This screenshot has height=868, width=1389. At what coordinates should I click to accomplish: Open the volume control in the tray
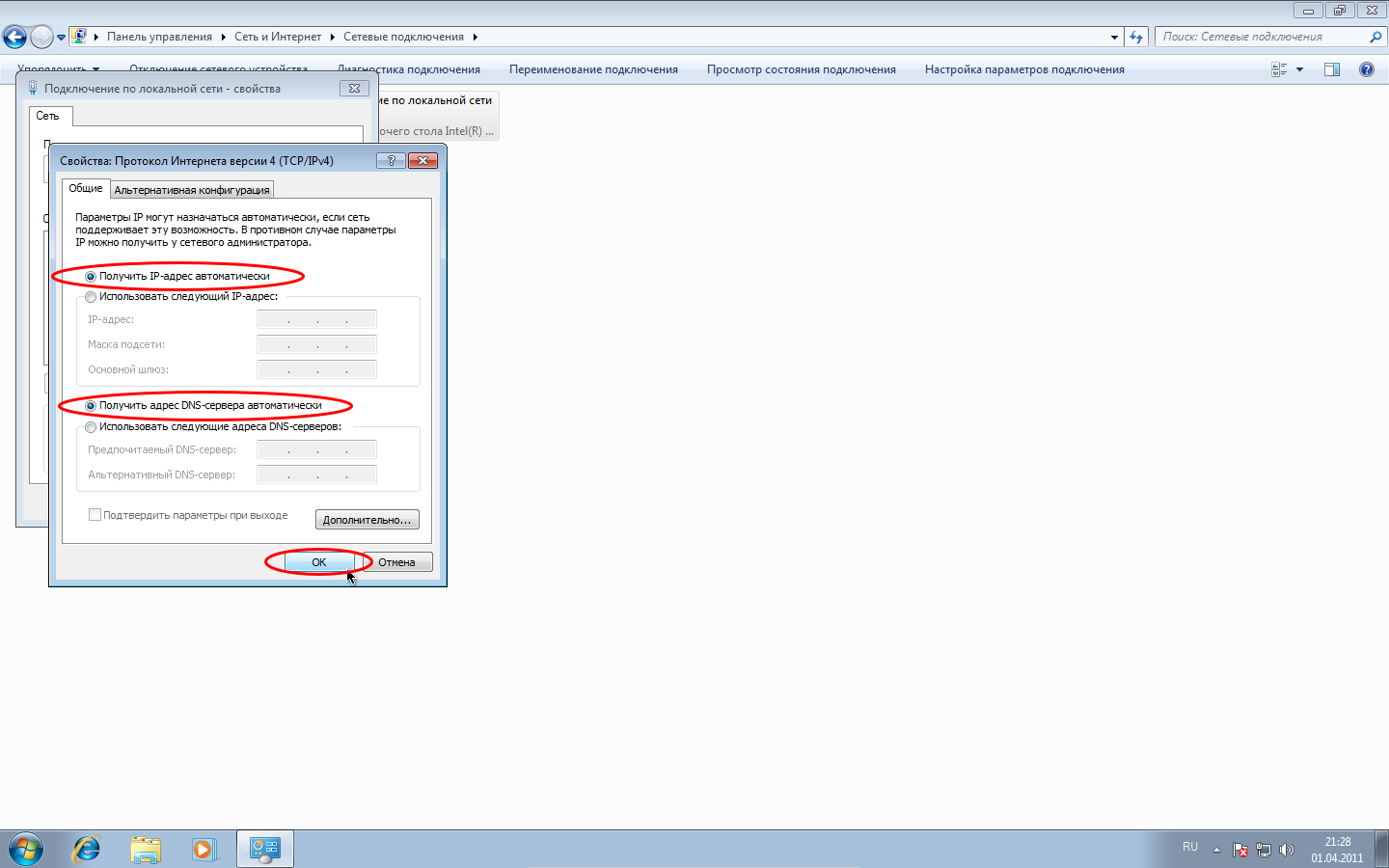[1286, 850]
